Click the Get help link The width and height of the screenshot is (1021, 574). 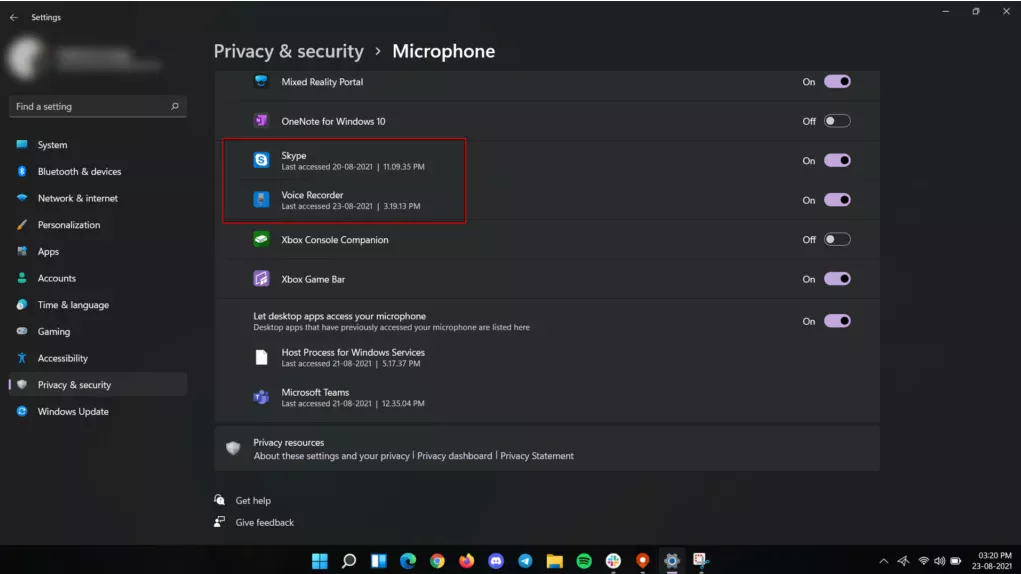click(253, 500)
